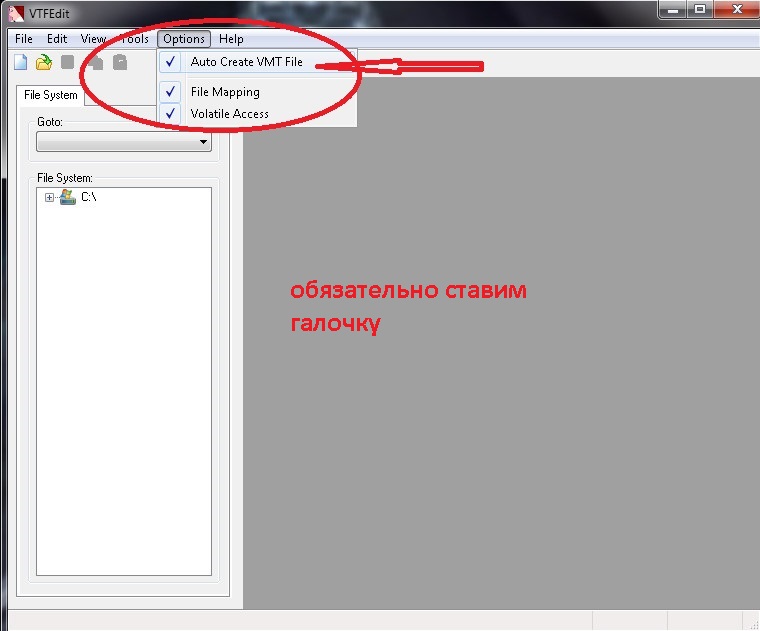Open the Edit menu
The width and height of the screenshot is (760, 631).
point(57,39)
